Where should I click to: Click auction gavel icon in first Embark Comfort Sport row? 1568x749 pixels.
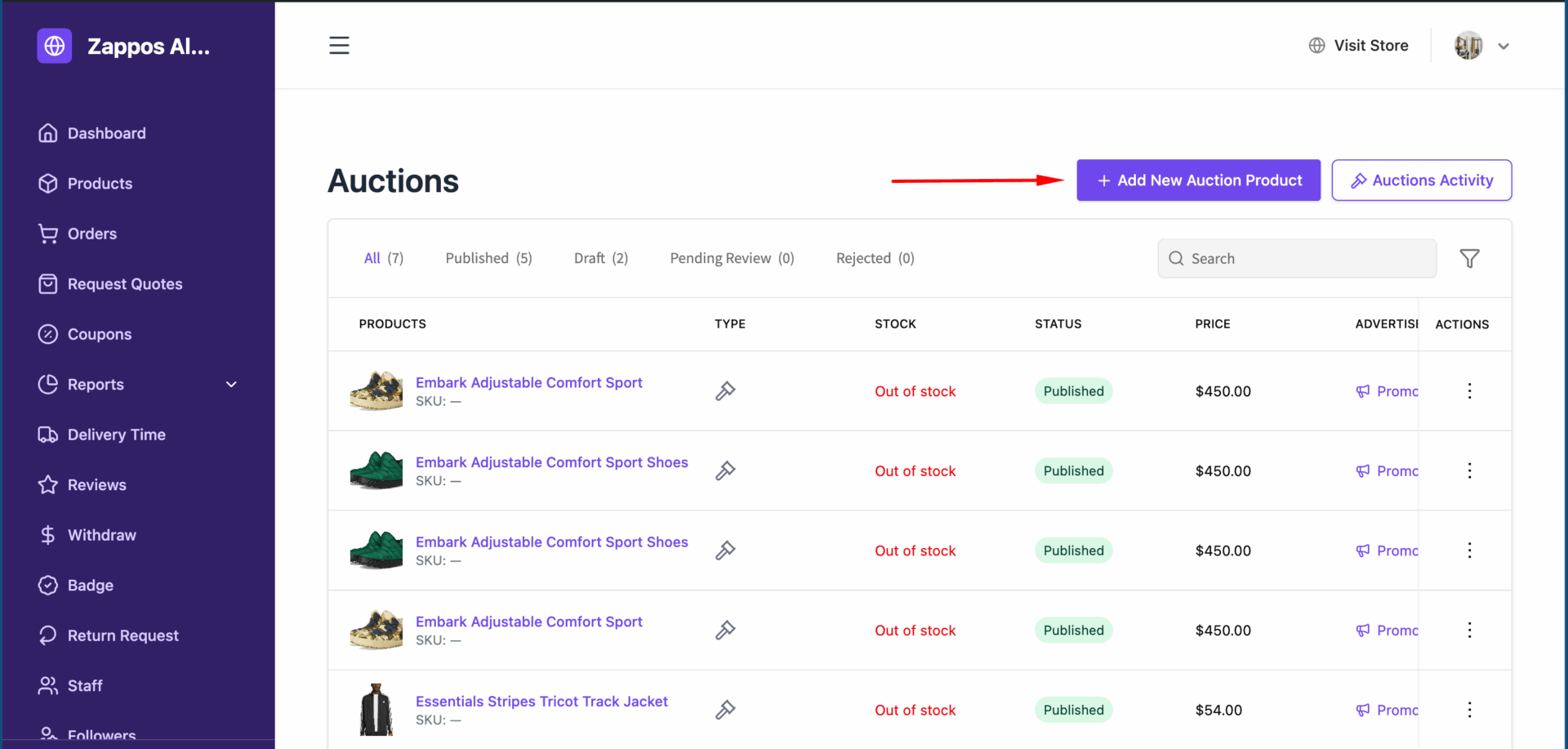[x=725, y=391]
